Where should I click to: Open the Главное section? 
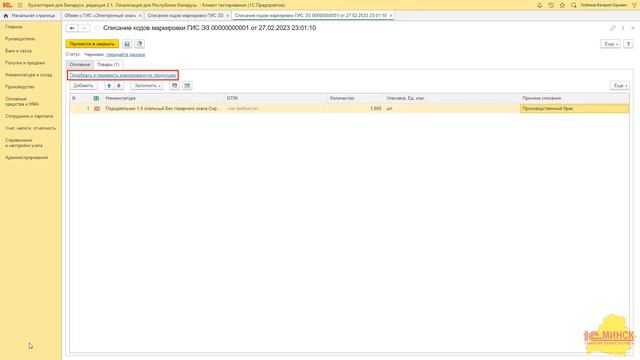pos(14,27)
